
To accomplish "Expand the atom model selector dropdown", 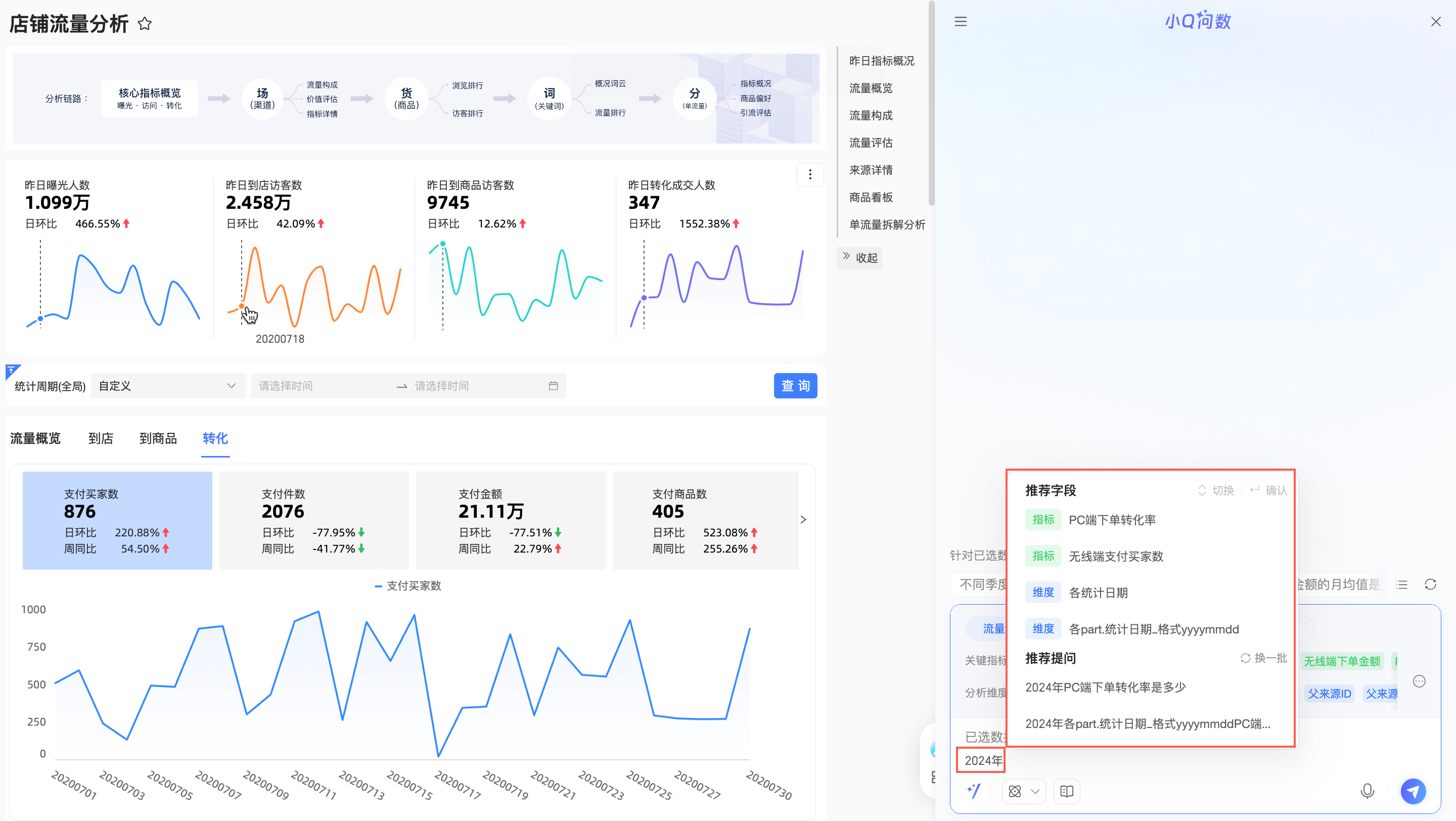I will (x=1024, y=791).
